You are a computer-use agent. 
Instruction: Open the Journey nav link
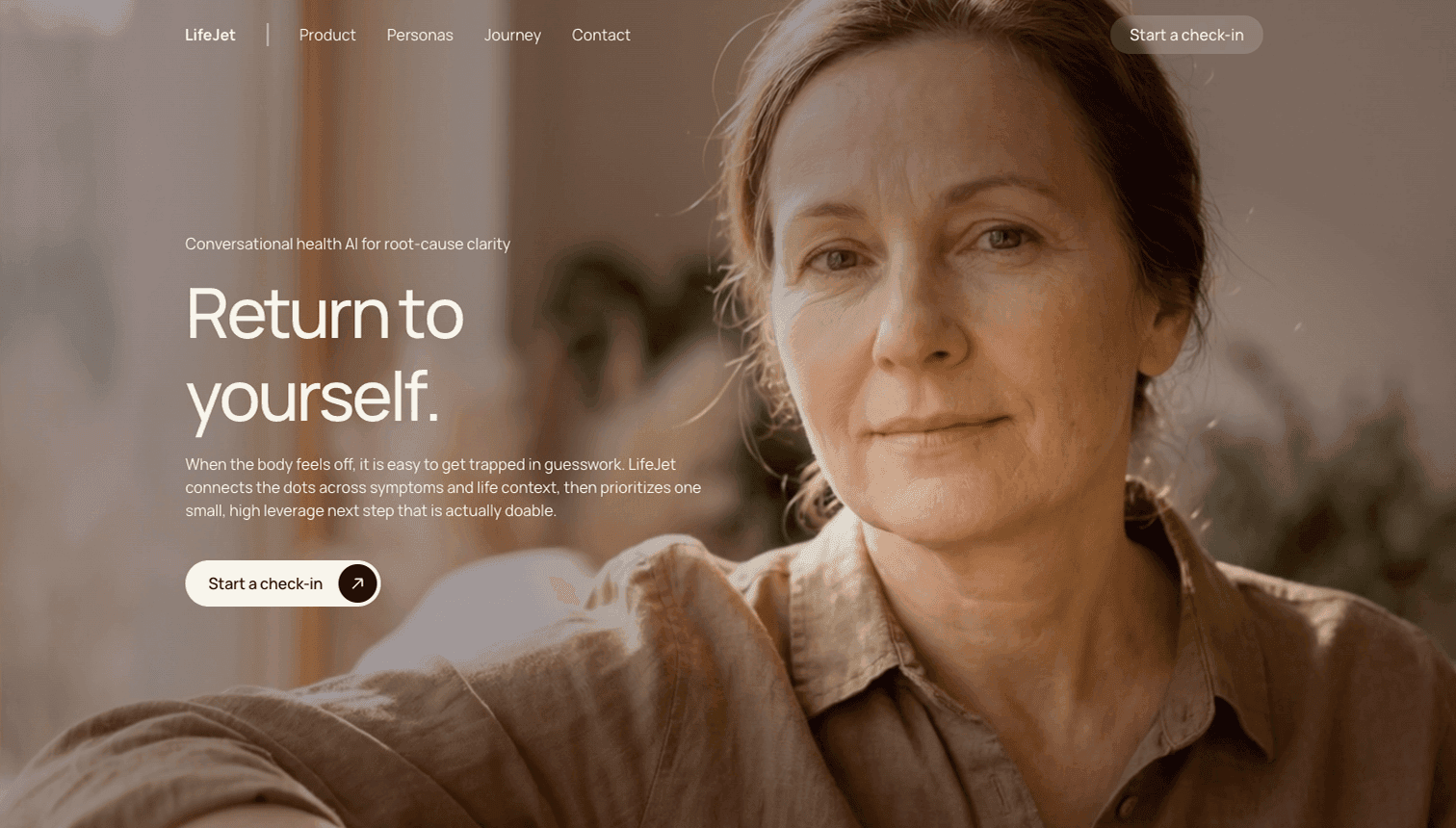pos(512,35)
